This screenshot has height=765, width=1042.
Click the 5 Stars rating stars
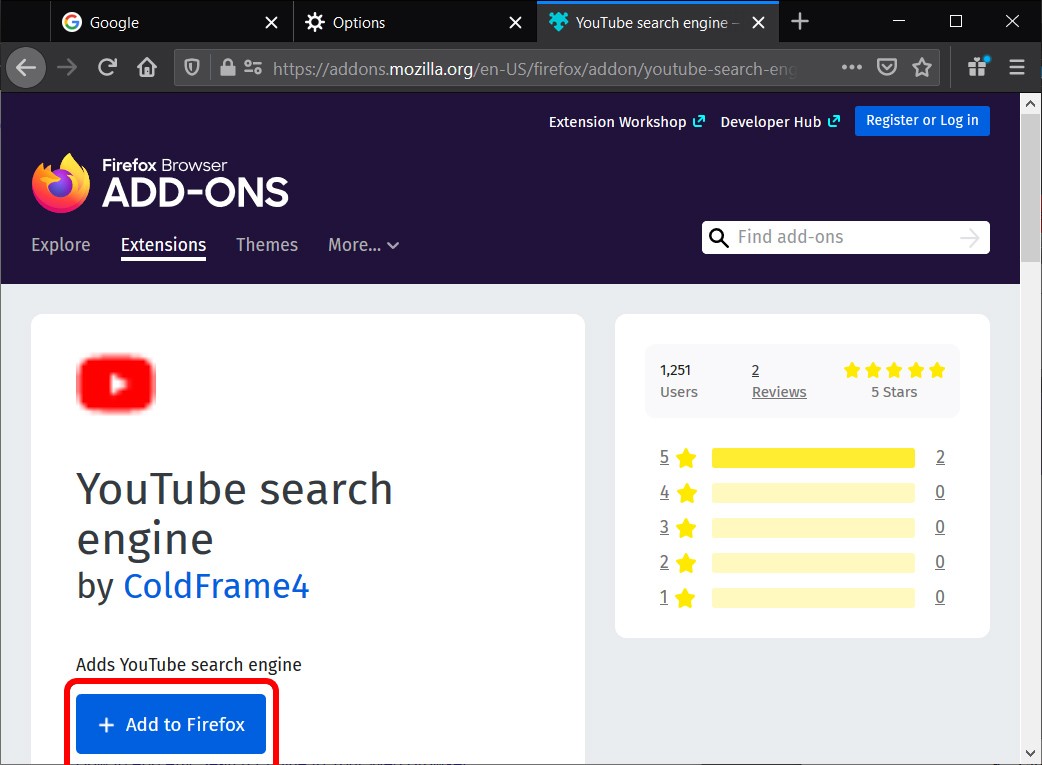(x=894, y=370)
